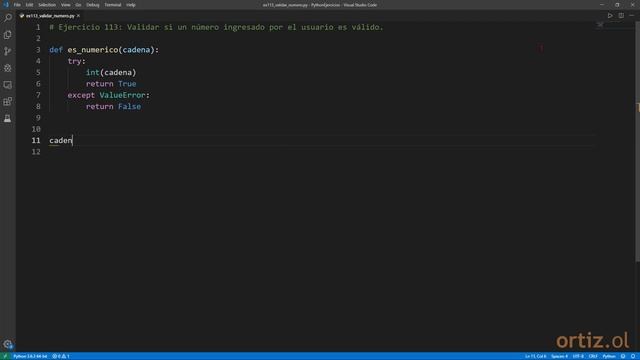Click line number 11 in the gutter
This screenshot has height=360, width=640.
pos(36,140)
